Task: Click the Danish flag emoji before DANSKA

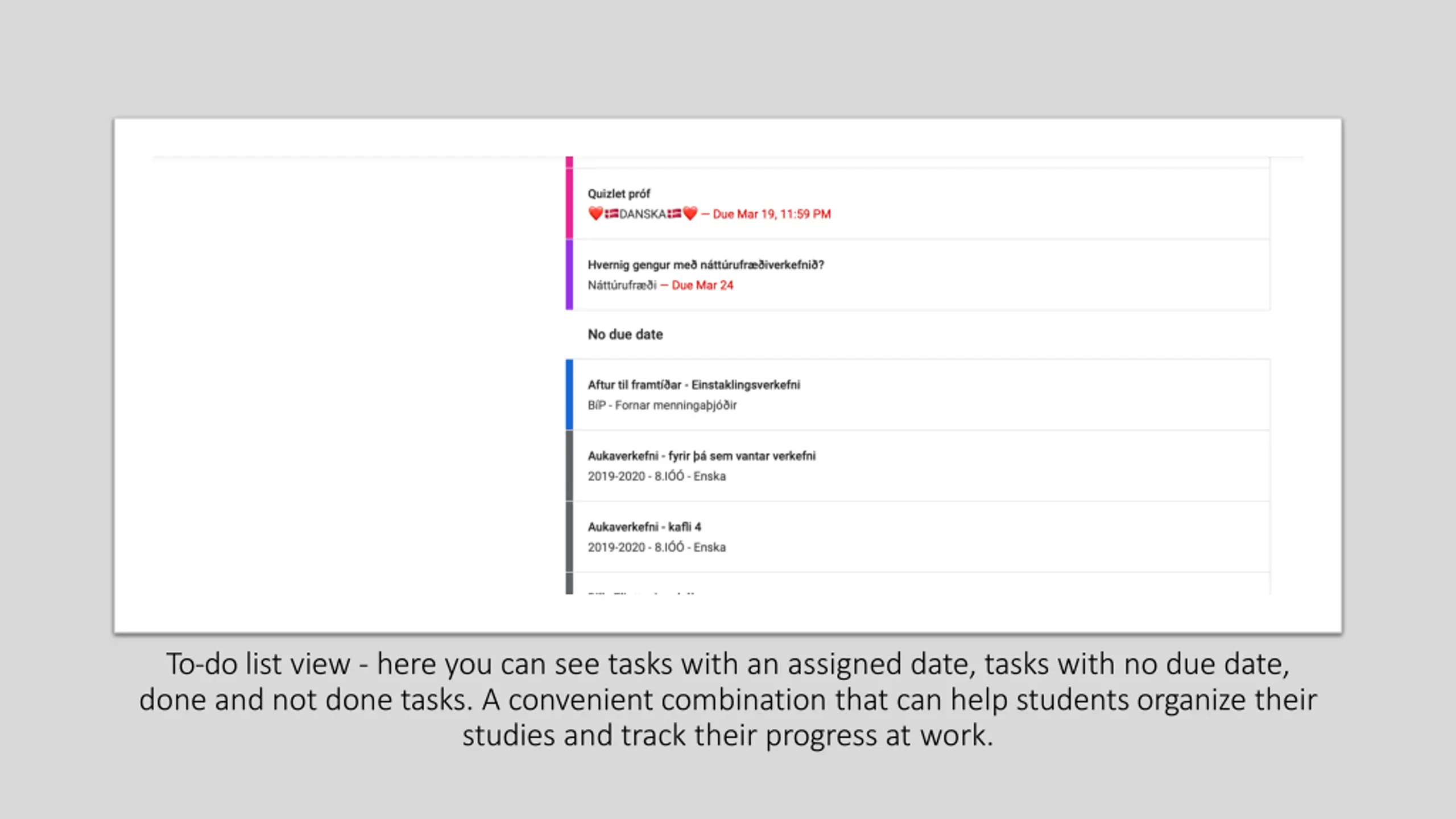Action: click(611, 214)
